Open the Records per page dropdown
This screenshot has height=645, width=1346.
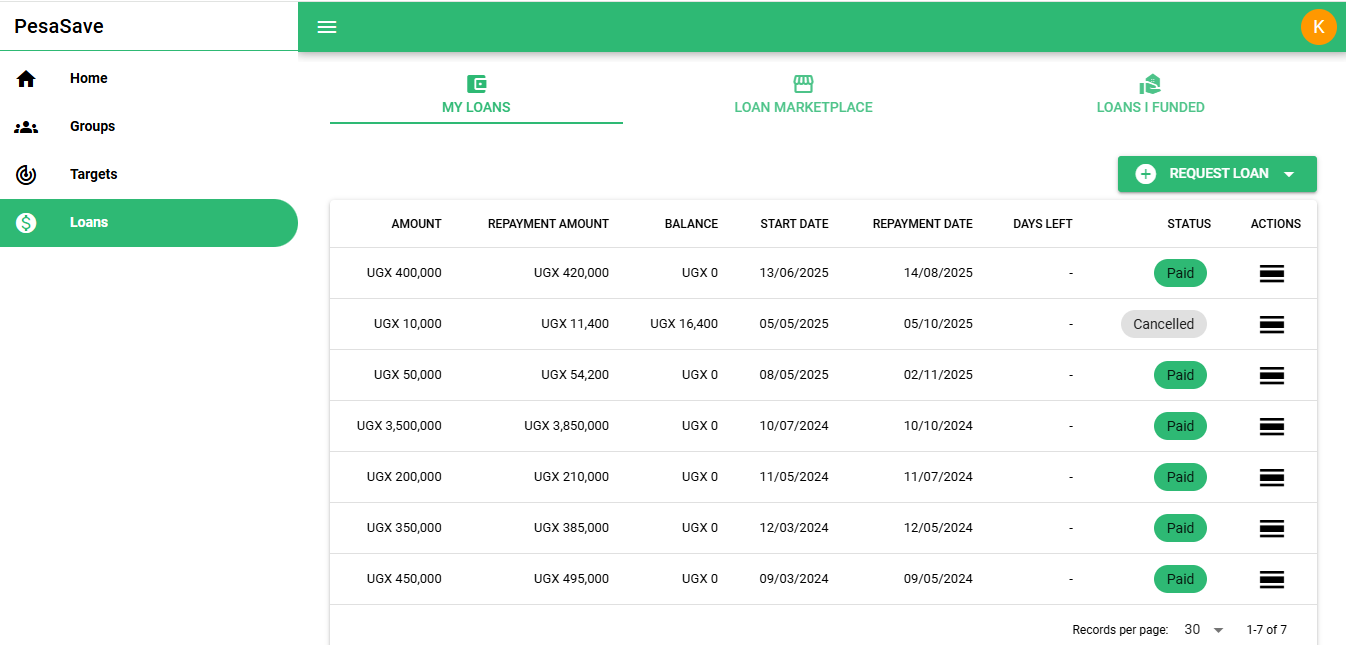(x=1204, y=630)
